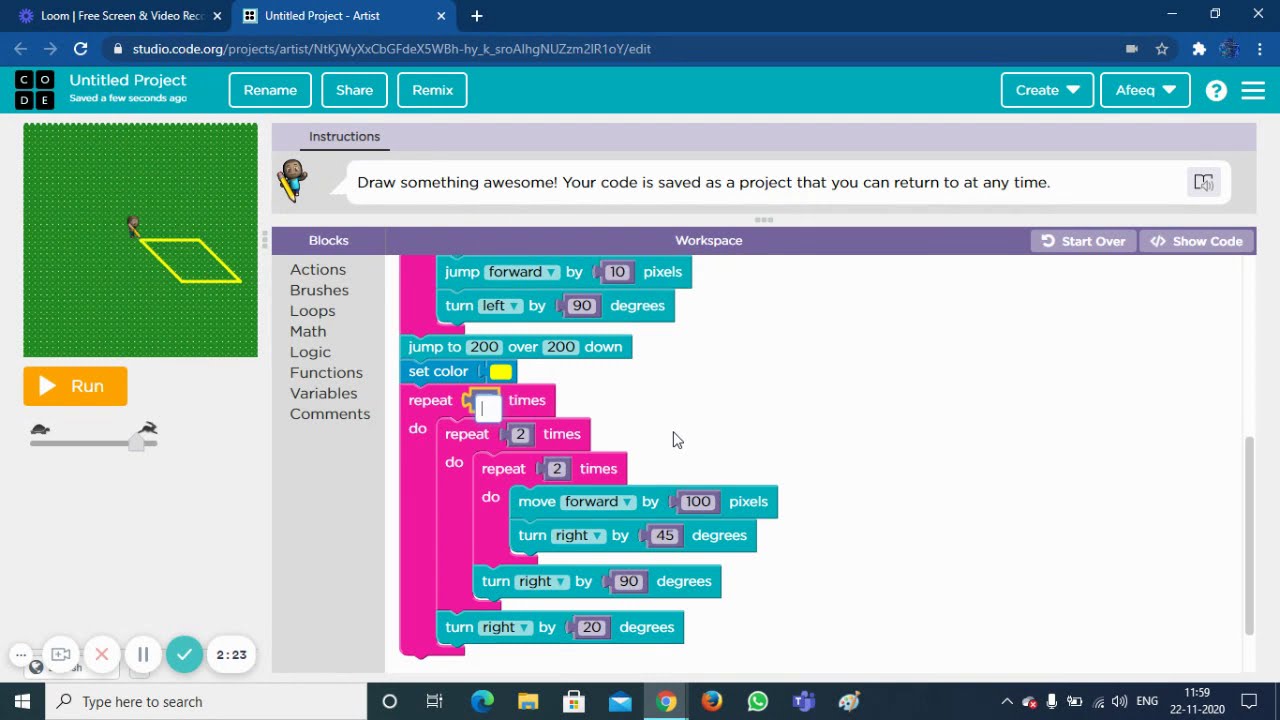The image size is (1280, 720).
Task: Click the speaker volume tray icon
Action: coord(1119,702)
